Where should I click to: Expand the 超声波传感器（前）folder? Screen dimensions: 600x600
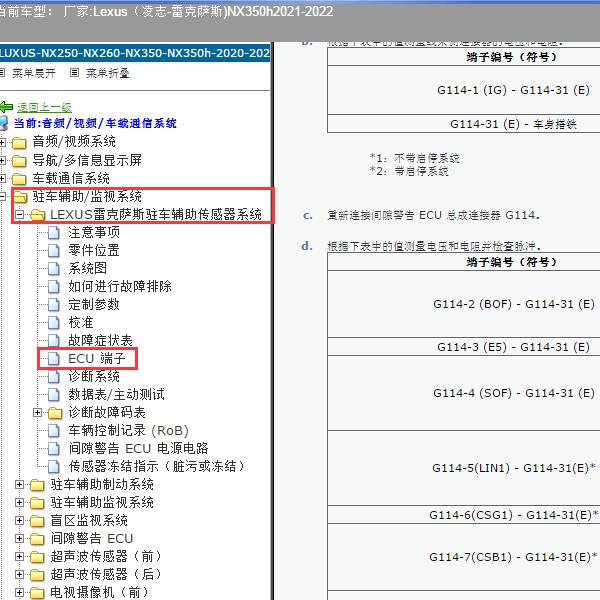pyautogui.click(x=19, y=556)
